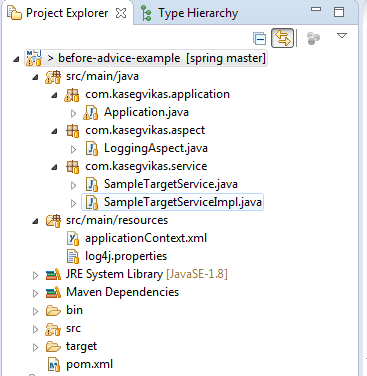Select the src/main/java label
Image resolution: width=367 pixels, height=376 pixels.
click(102, 76)
